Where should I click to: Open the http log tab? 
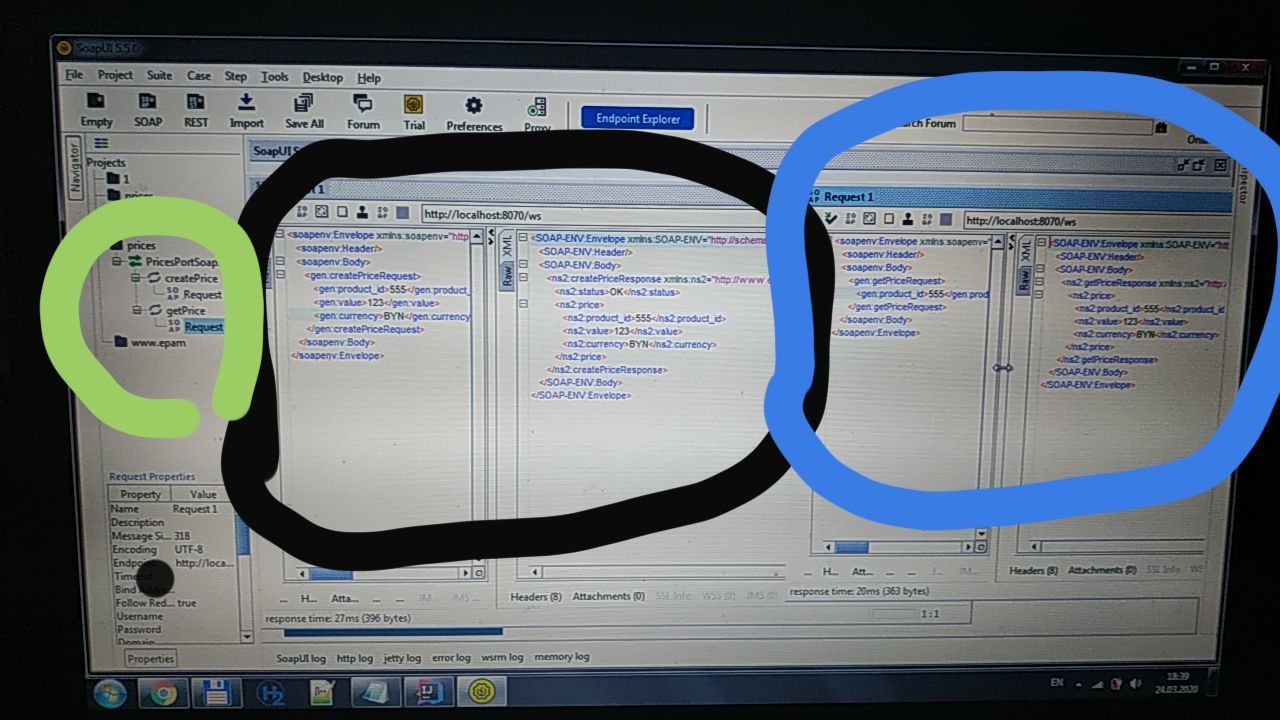[354, 657]
